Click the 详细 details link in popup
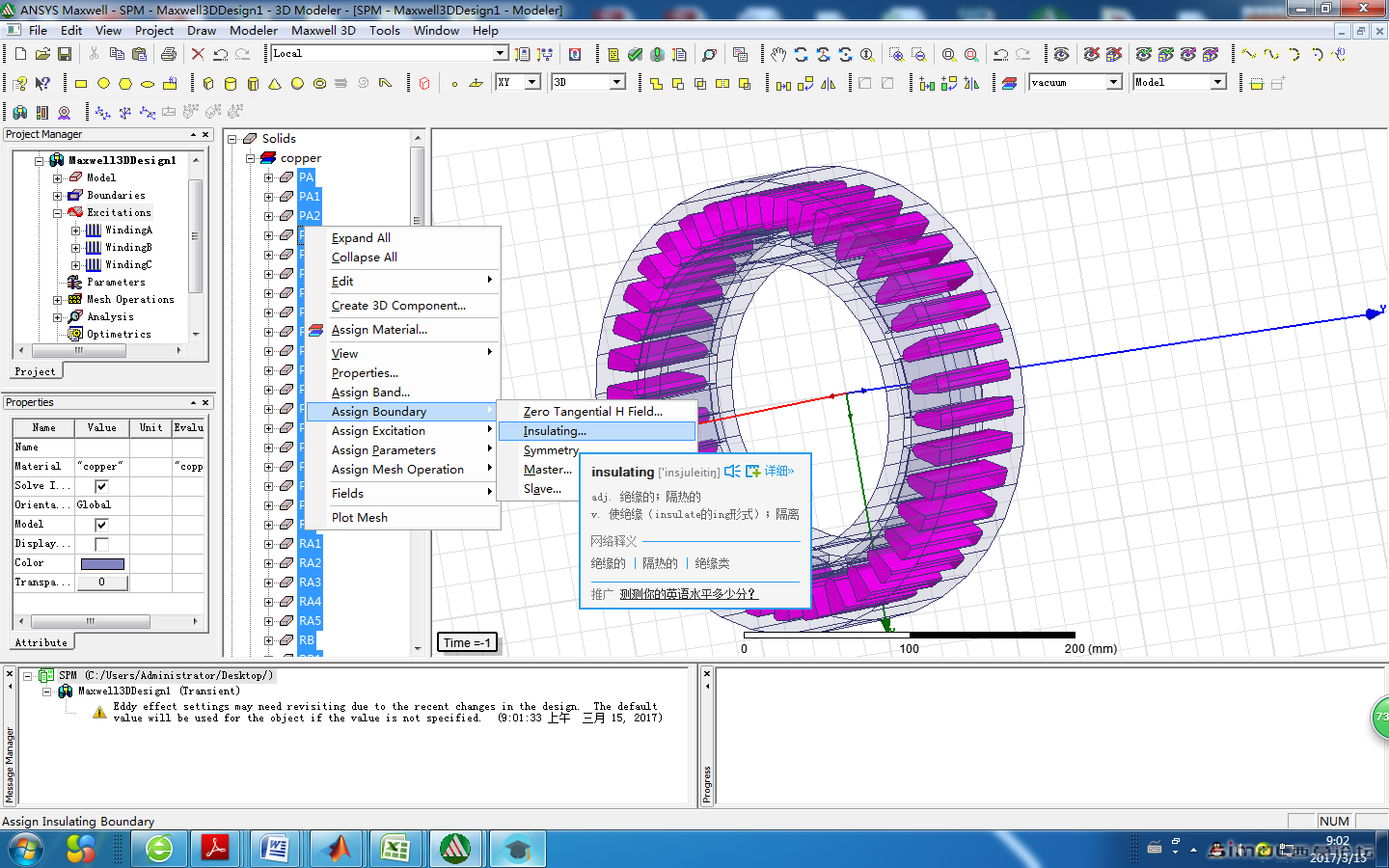 tap(777, 471)
